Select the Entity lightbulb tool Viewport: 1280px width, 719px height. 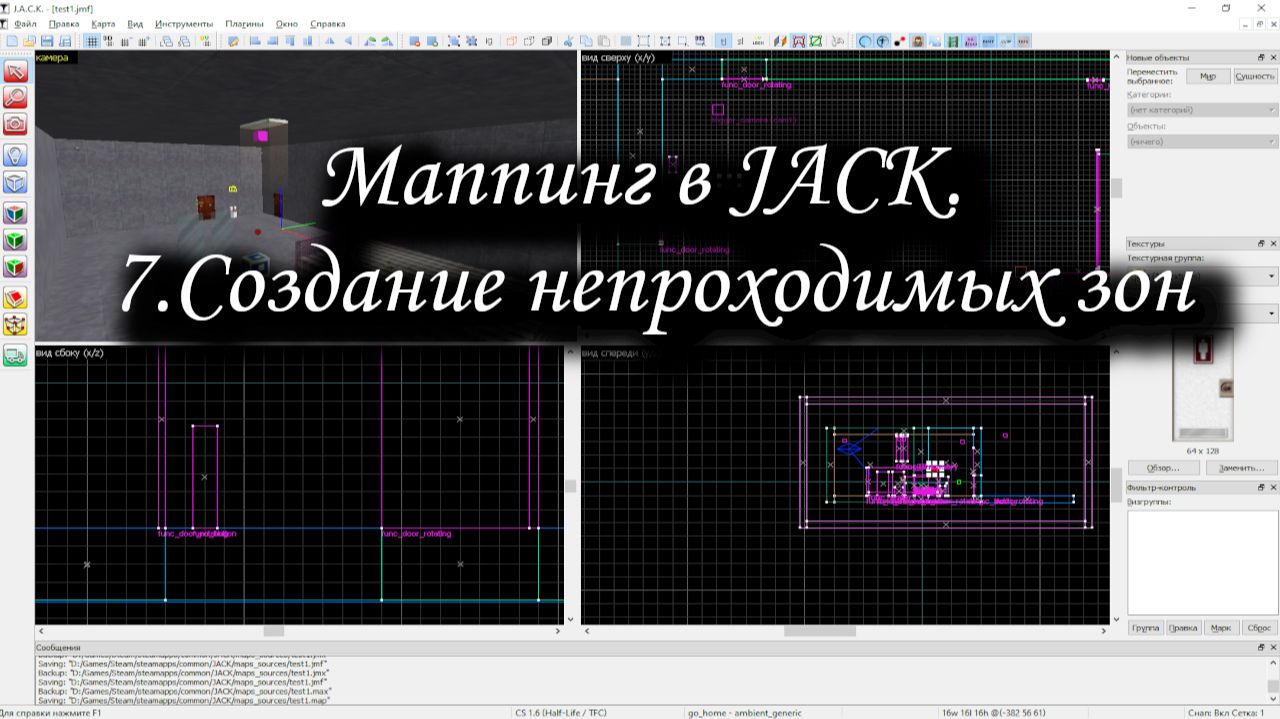coord(16,155)
